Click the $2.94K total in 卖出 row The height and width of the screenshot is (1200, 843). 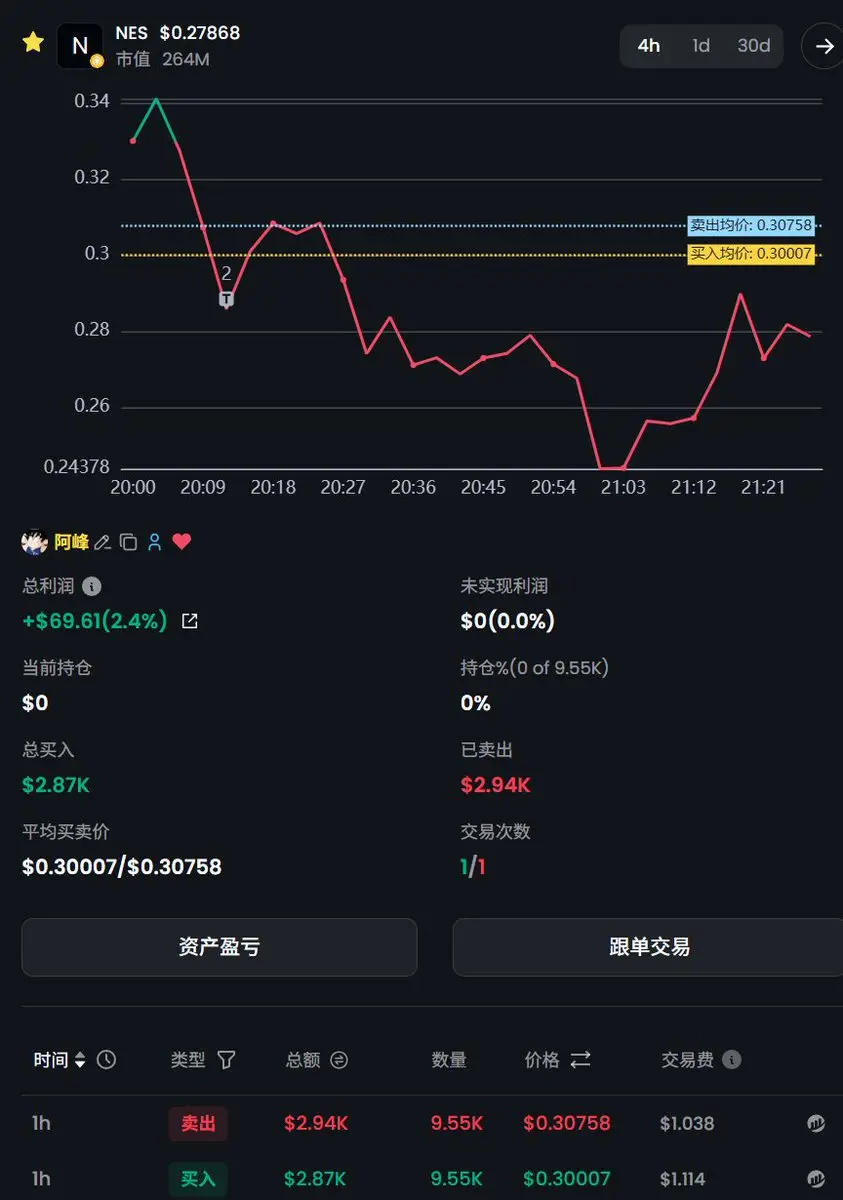[x=316, y=1124]
